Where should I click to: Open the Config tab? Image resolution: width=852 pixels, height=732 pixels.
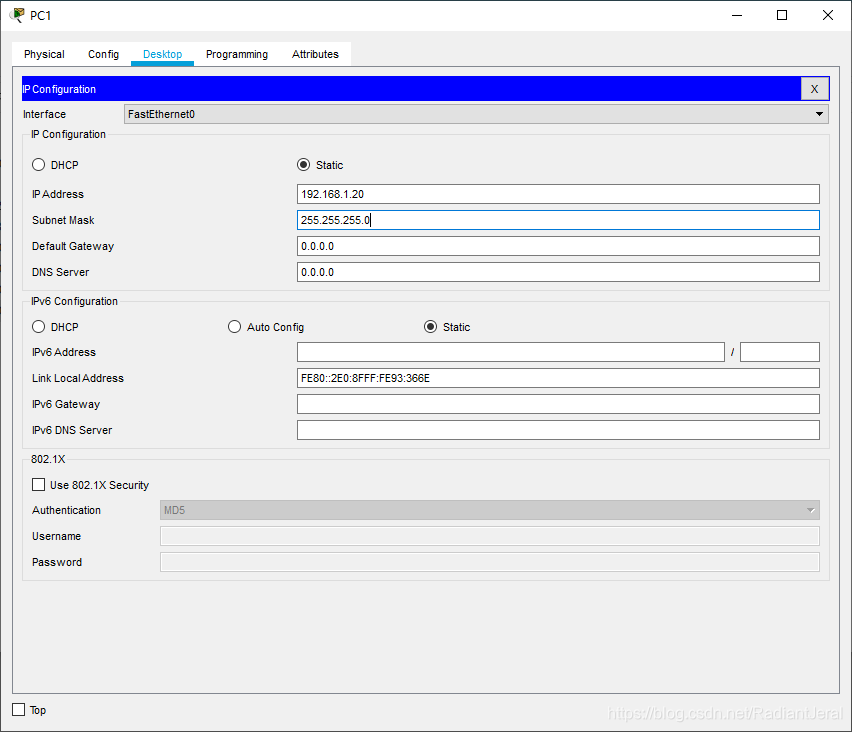[x=103, y=54]
